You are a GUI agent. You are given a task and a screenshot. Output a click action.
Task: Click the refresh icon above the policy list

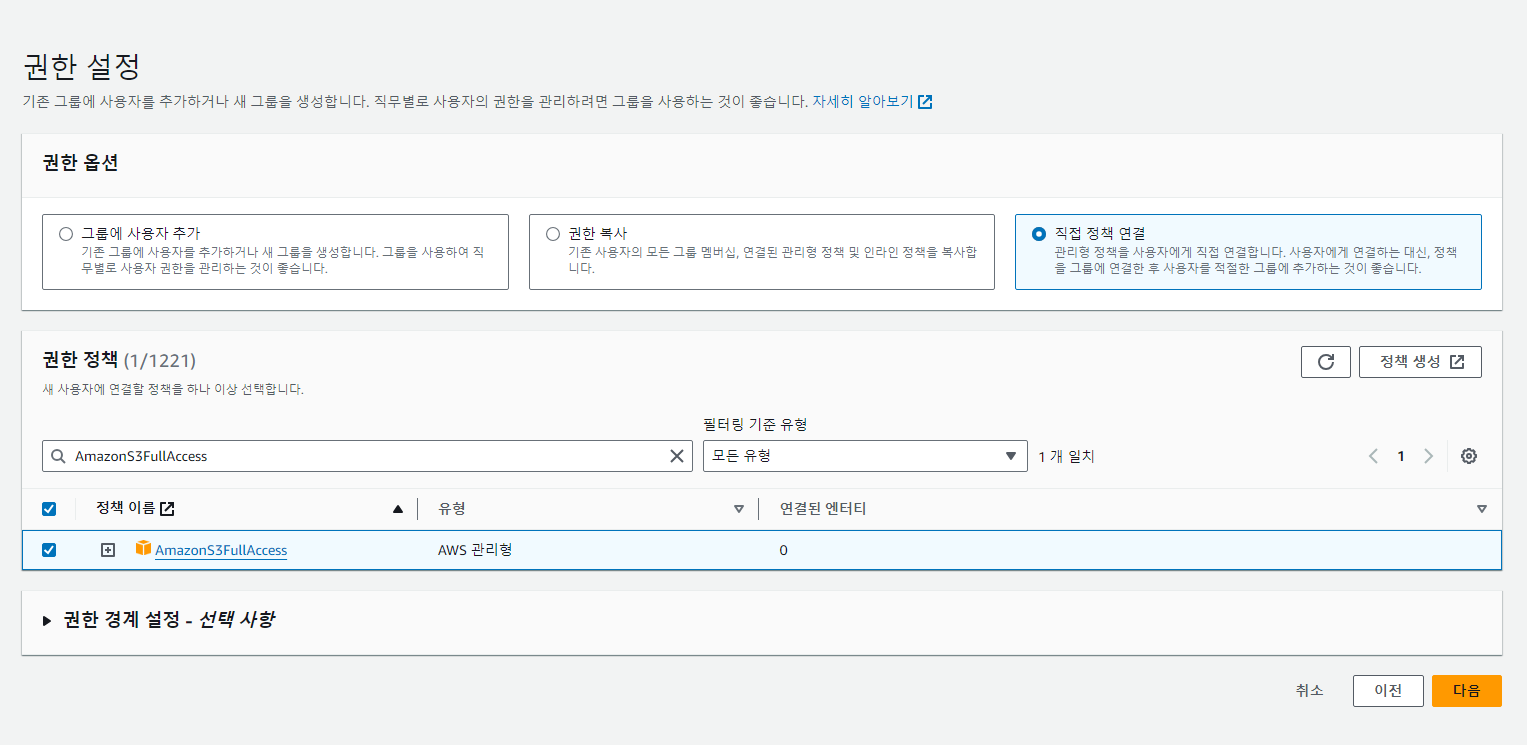pos(1325,361)
